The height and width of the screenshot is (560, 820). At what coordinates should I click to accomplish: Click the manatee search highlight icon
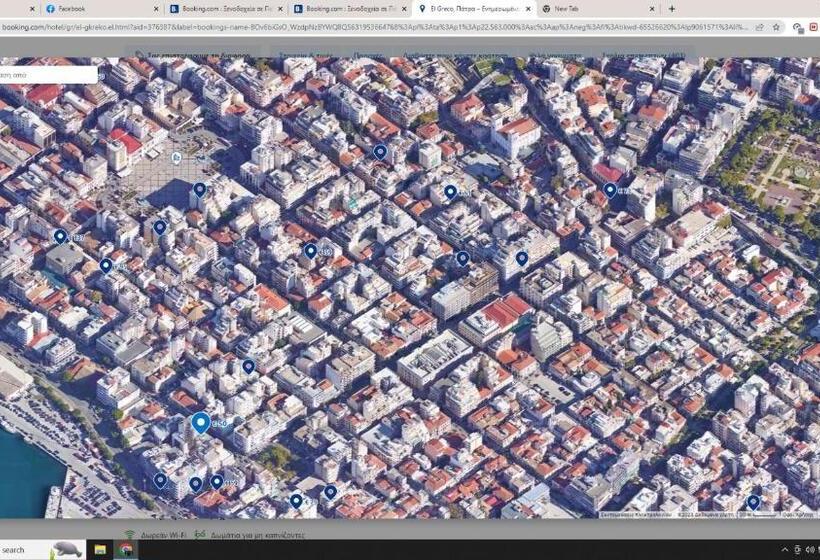pos(66,550)
